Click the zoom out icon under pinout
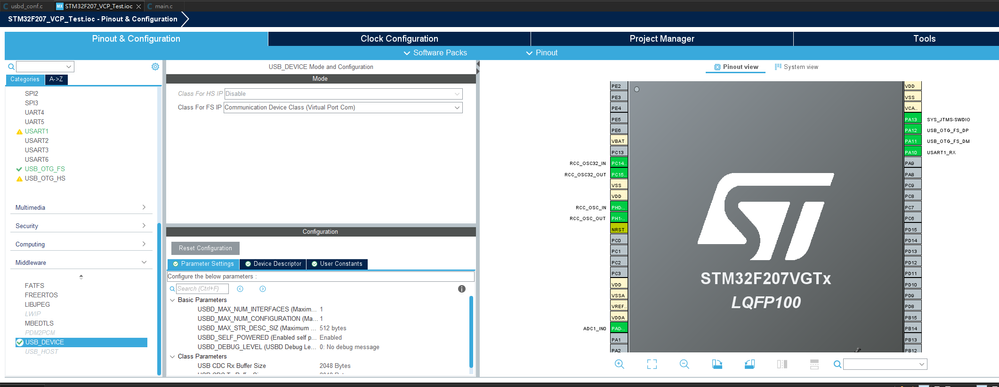 tap(684, 364)
